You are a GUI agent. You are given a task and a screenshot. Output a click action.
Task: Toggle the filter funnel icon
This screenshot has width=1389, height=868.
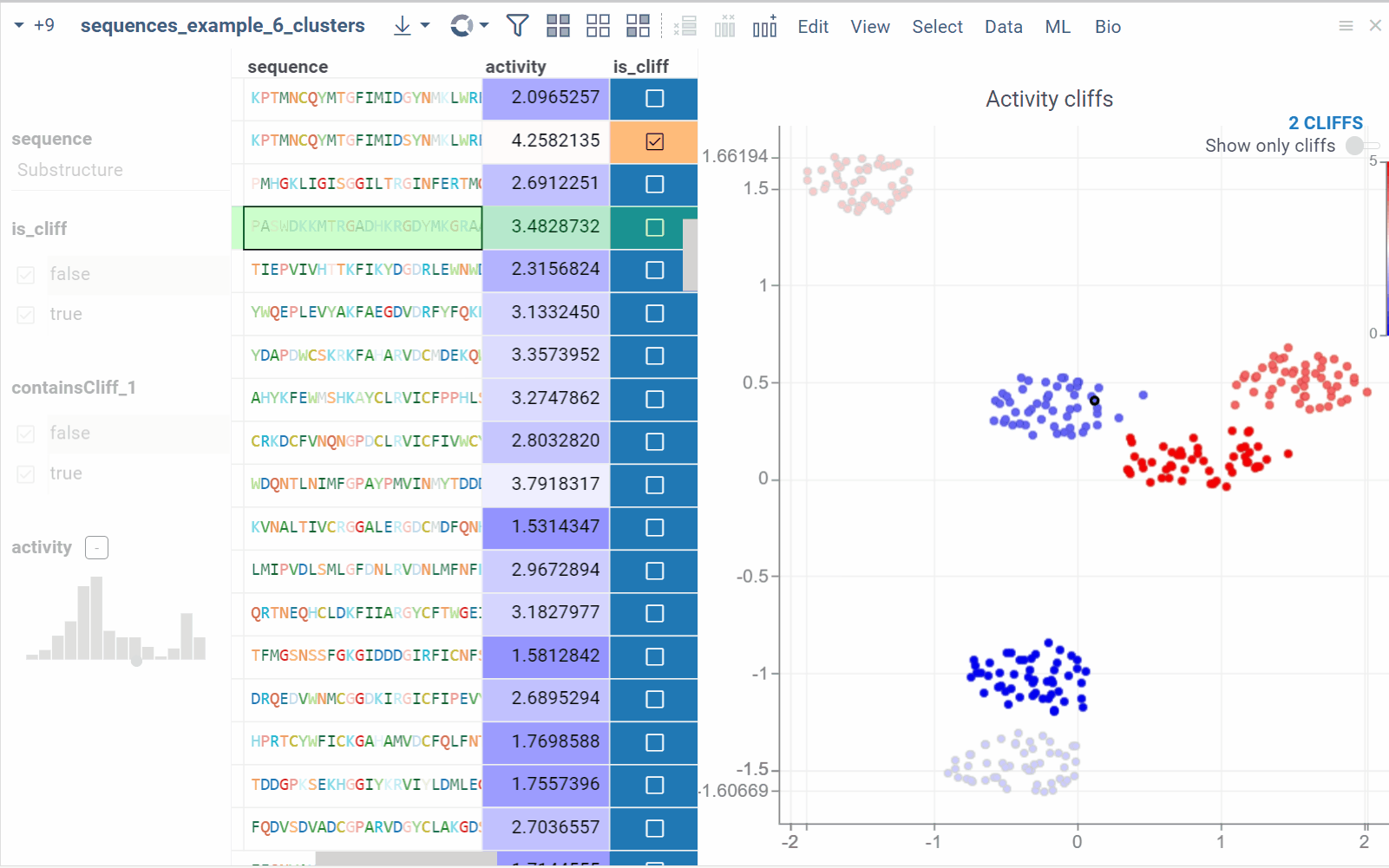tap(517, 26)
